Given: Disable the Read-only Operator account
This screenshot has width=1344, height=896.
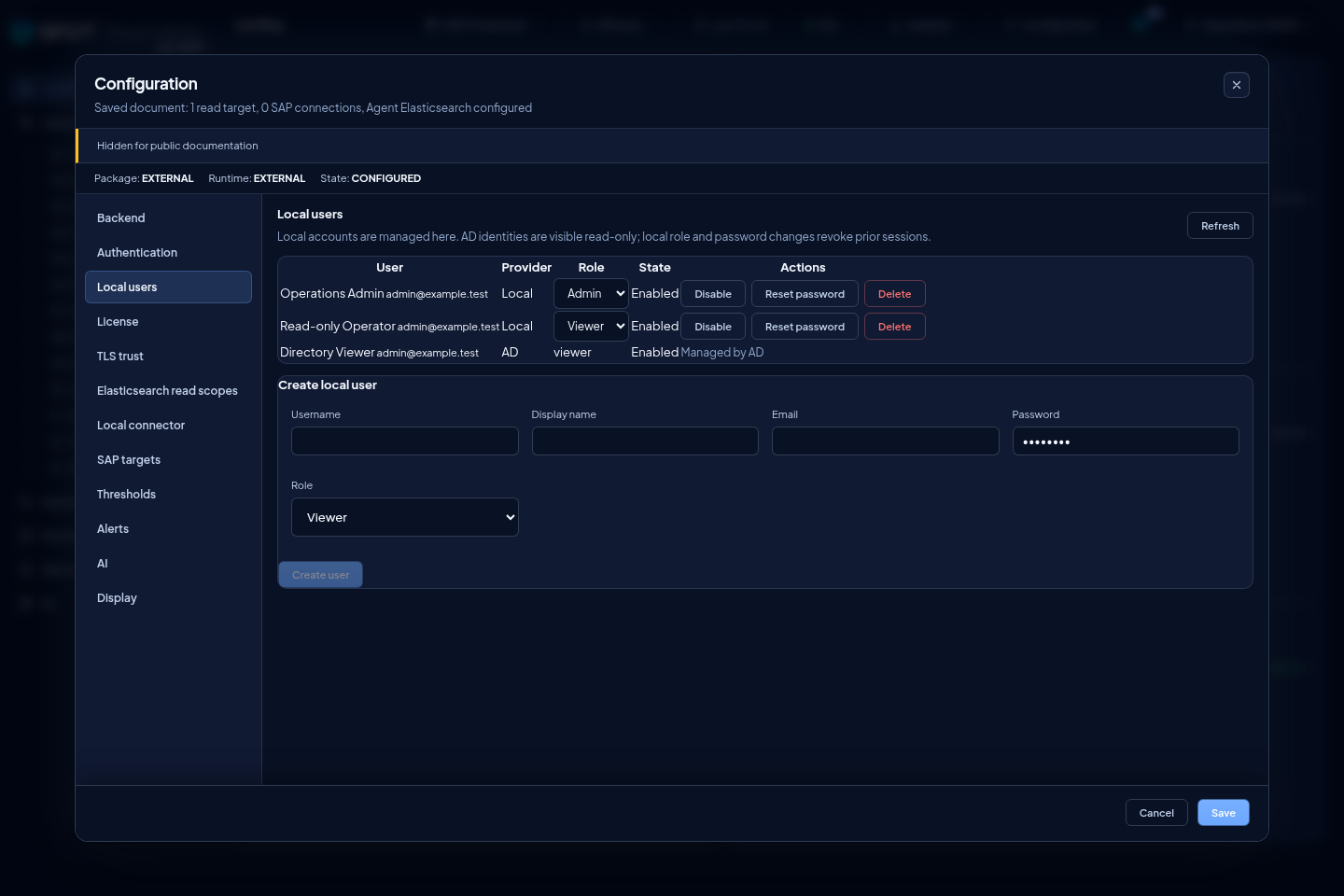Looking at the screenshot, I should coord(713,327).
